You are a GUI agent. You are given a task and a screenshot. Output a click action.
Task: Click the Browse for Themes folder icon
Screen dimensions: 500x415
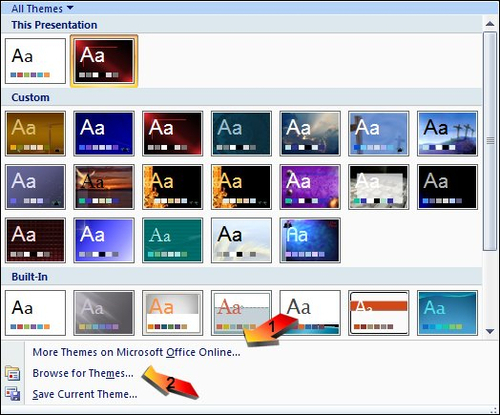click(13, 373)
